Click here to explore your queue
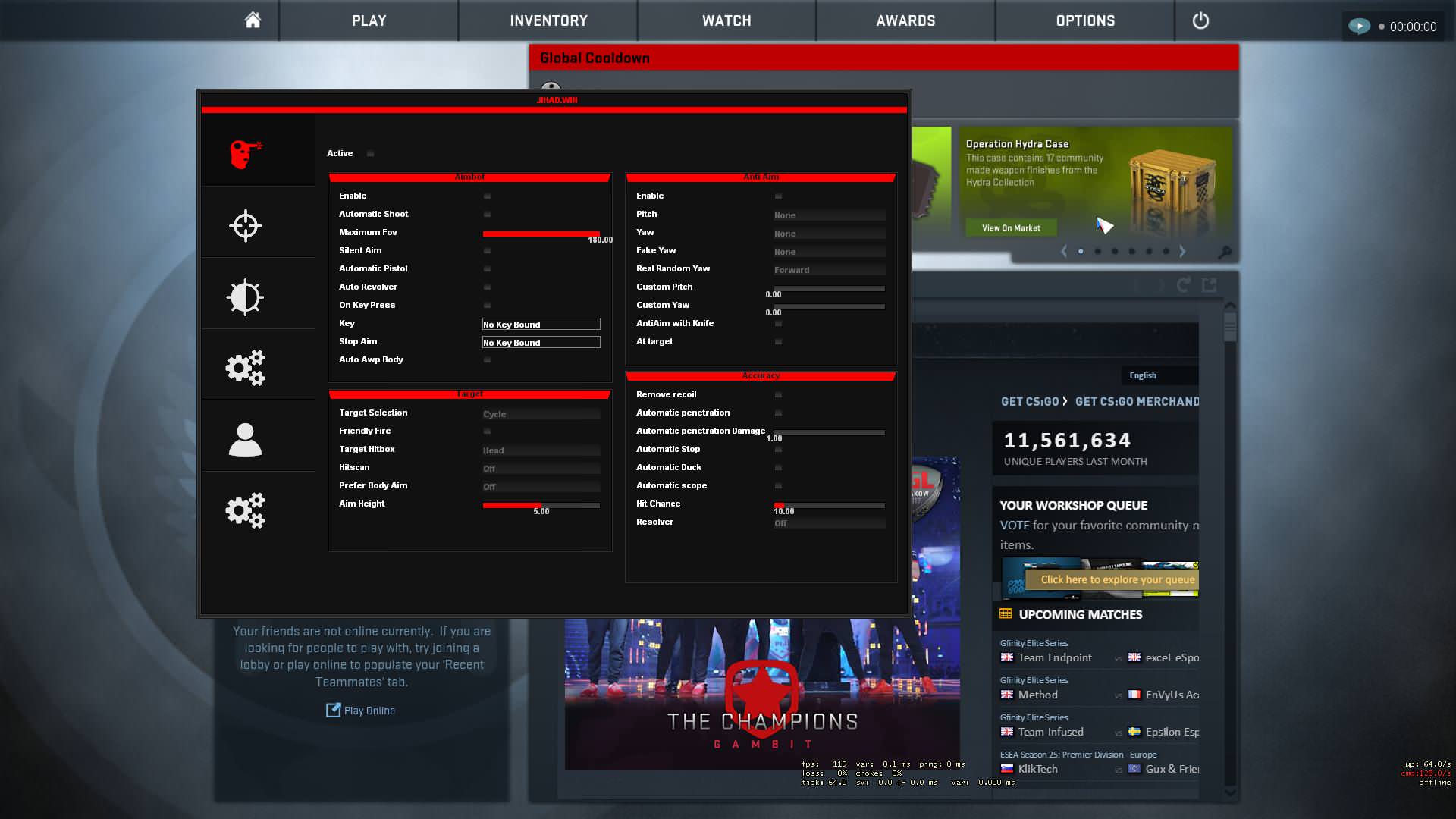1456x819 pixels. click(x=1113, y=579)
